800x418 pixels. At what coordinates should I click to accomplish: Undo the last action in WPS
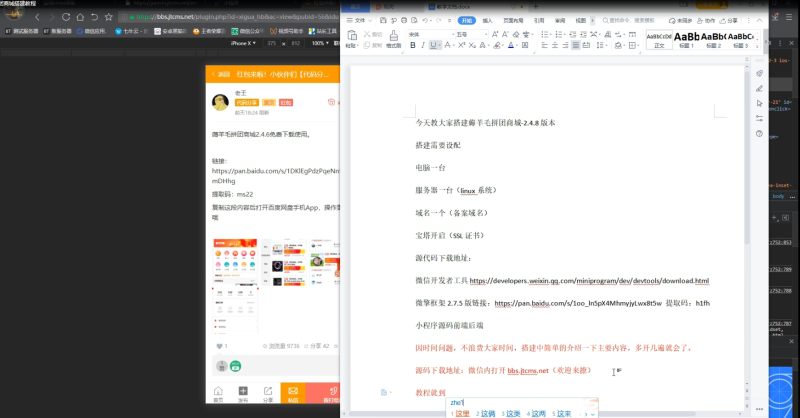click(424, 20)
